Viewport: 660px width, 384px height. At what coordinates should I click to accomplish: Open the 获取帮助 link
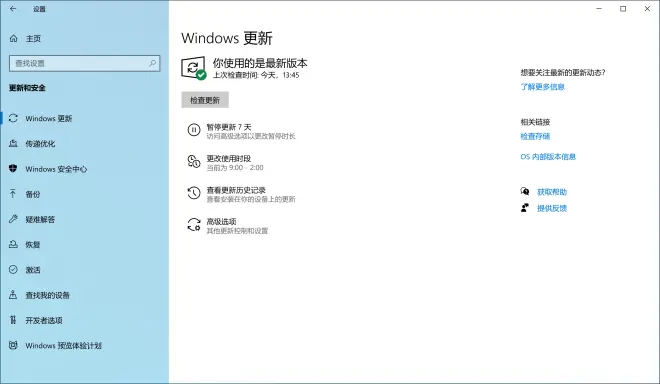pos(552,192)
